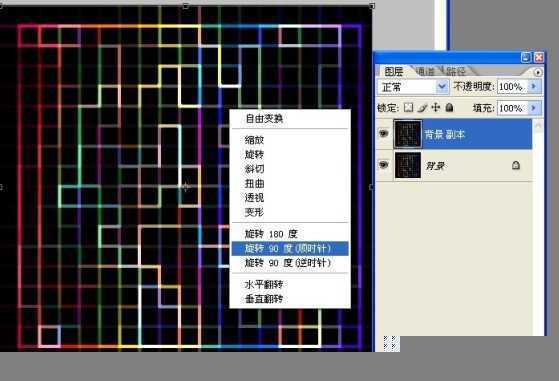The height and width of the screenshot is (381, 559).
Task: Click the transform center reference point
Action: tap(185, 187)
